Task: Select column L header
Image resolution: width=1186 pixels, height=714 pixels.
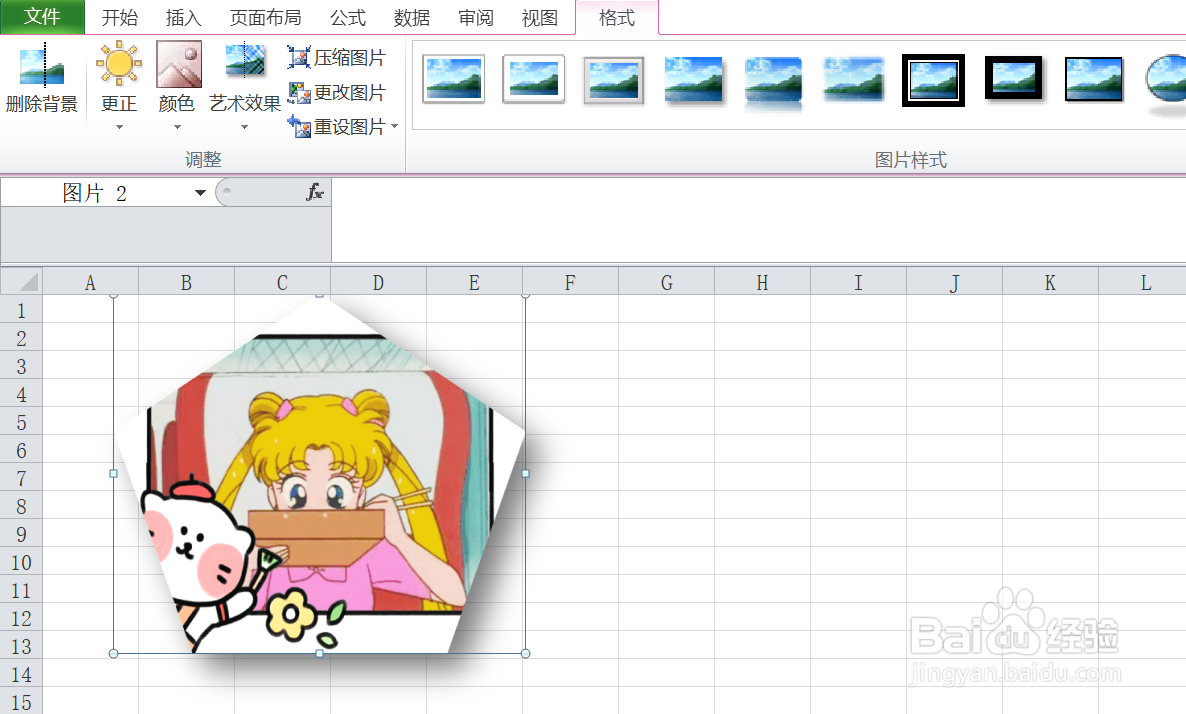Action: [1143, 283]
